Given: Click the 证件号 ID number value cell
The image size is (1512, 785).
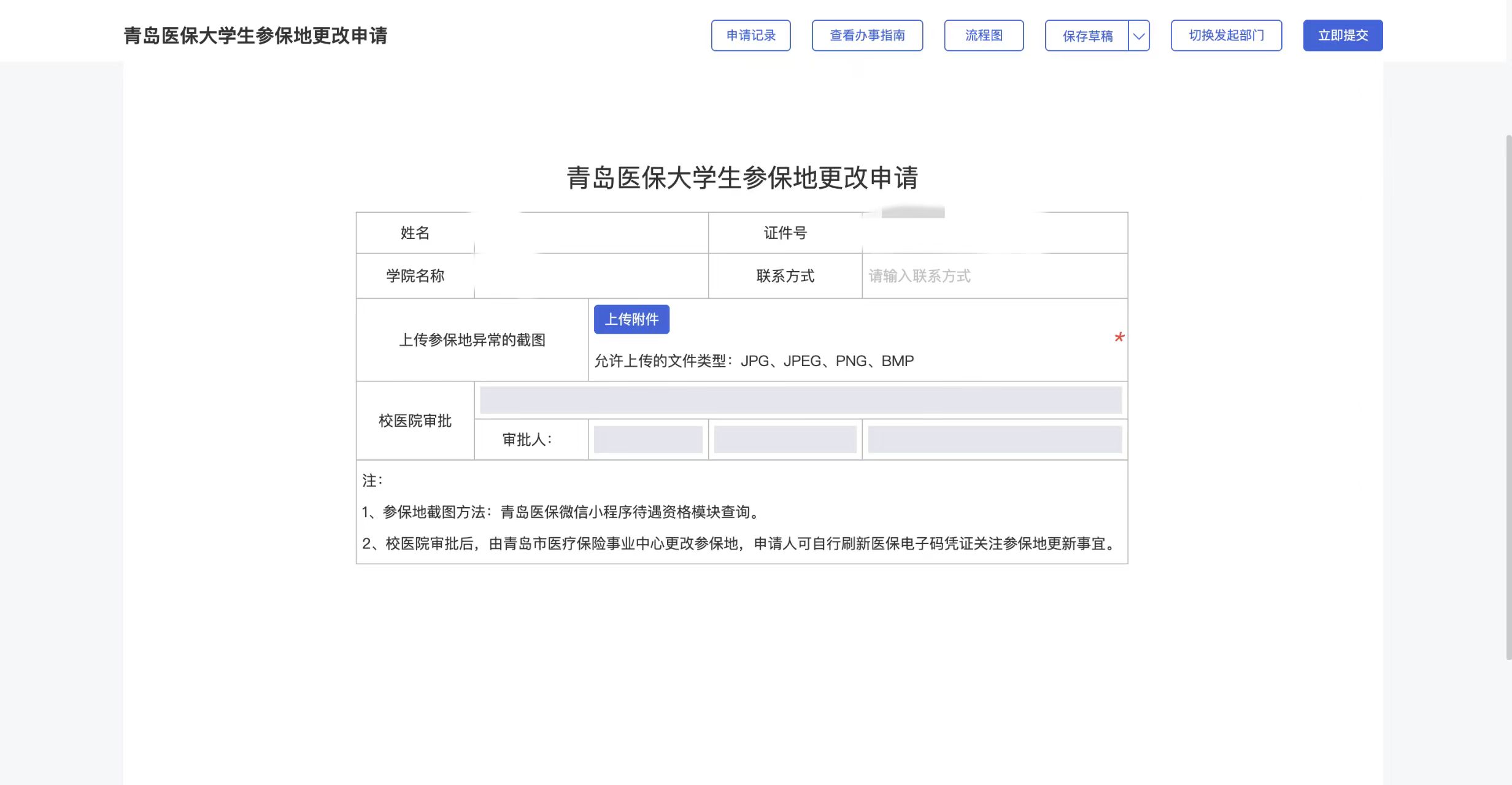Looking at the screenshot, I should (x=994, y=233).
